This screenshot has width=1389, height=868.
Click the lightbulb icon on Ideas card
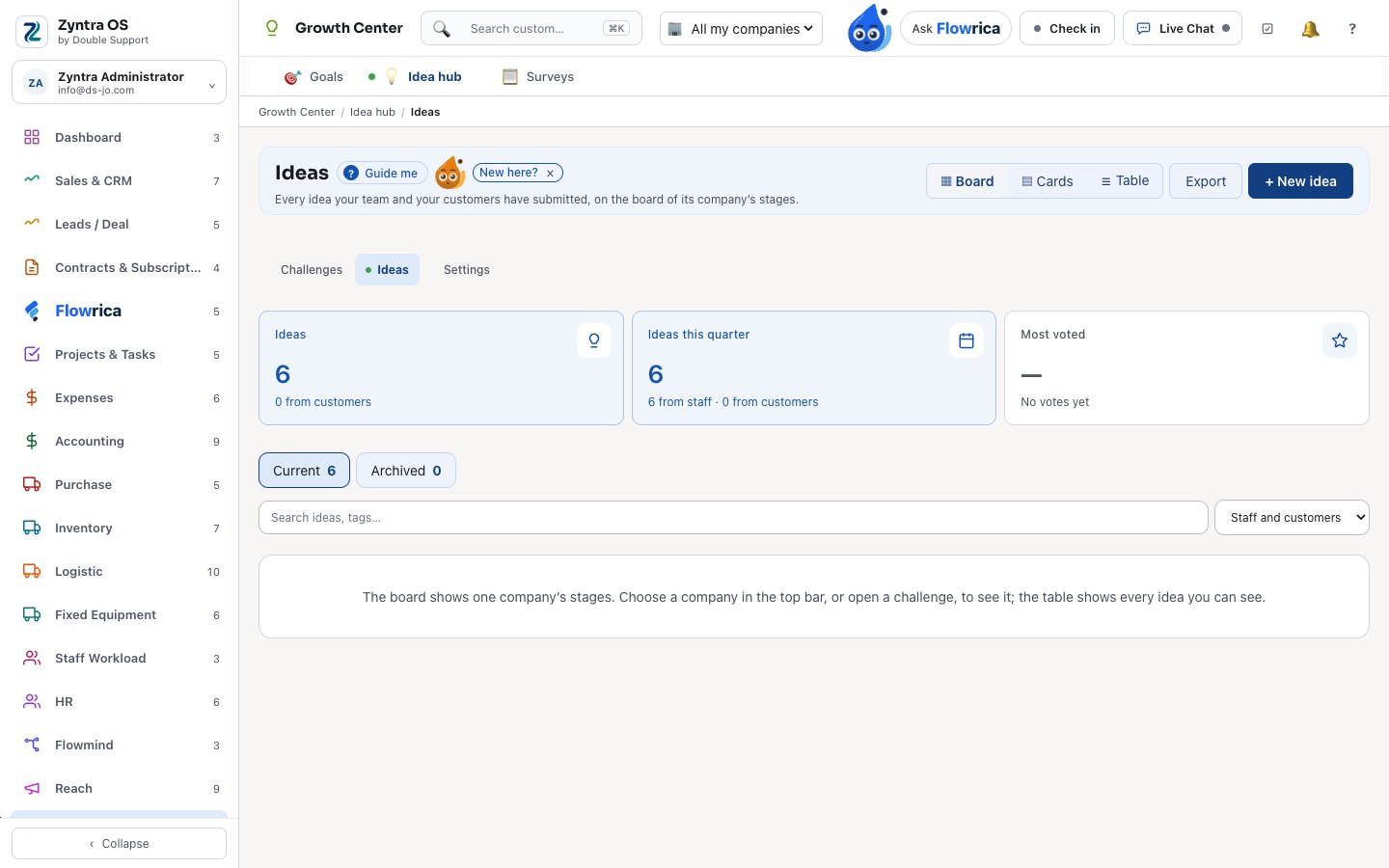click(x=594, y=340)
